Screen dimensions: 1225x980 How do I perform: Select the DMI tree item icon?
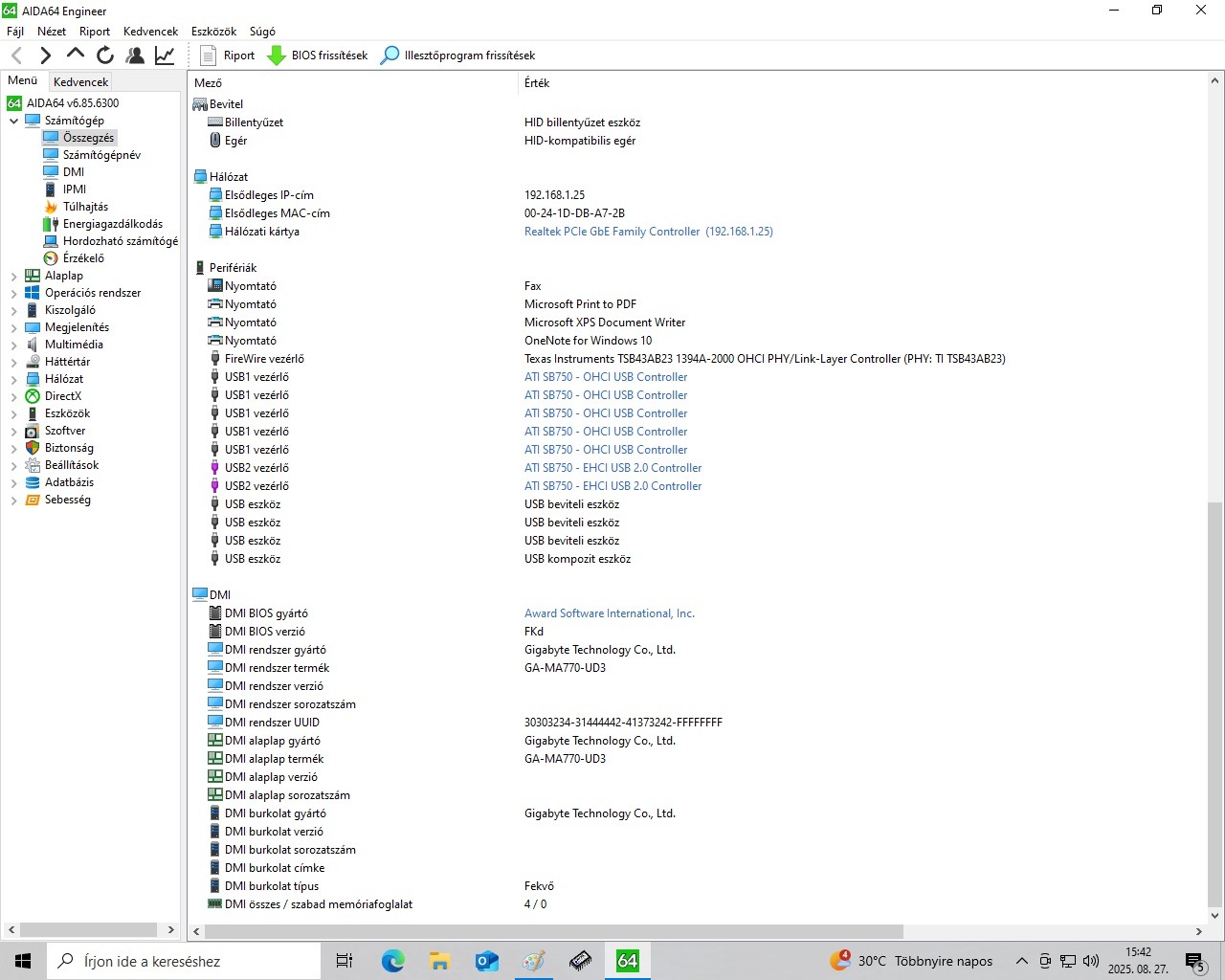pos(51,172)
